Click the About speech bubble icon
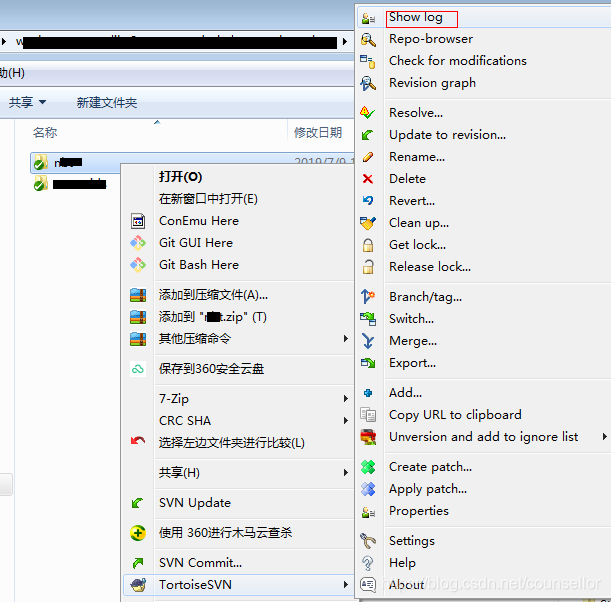Viewport: 611px width, 602px height. [368, 584]
